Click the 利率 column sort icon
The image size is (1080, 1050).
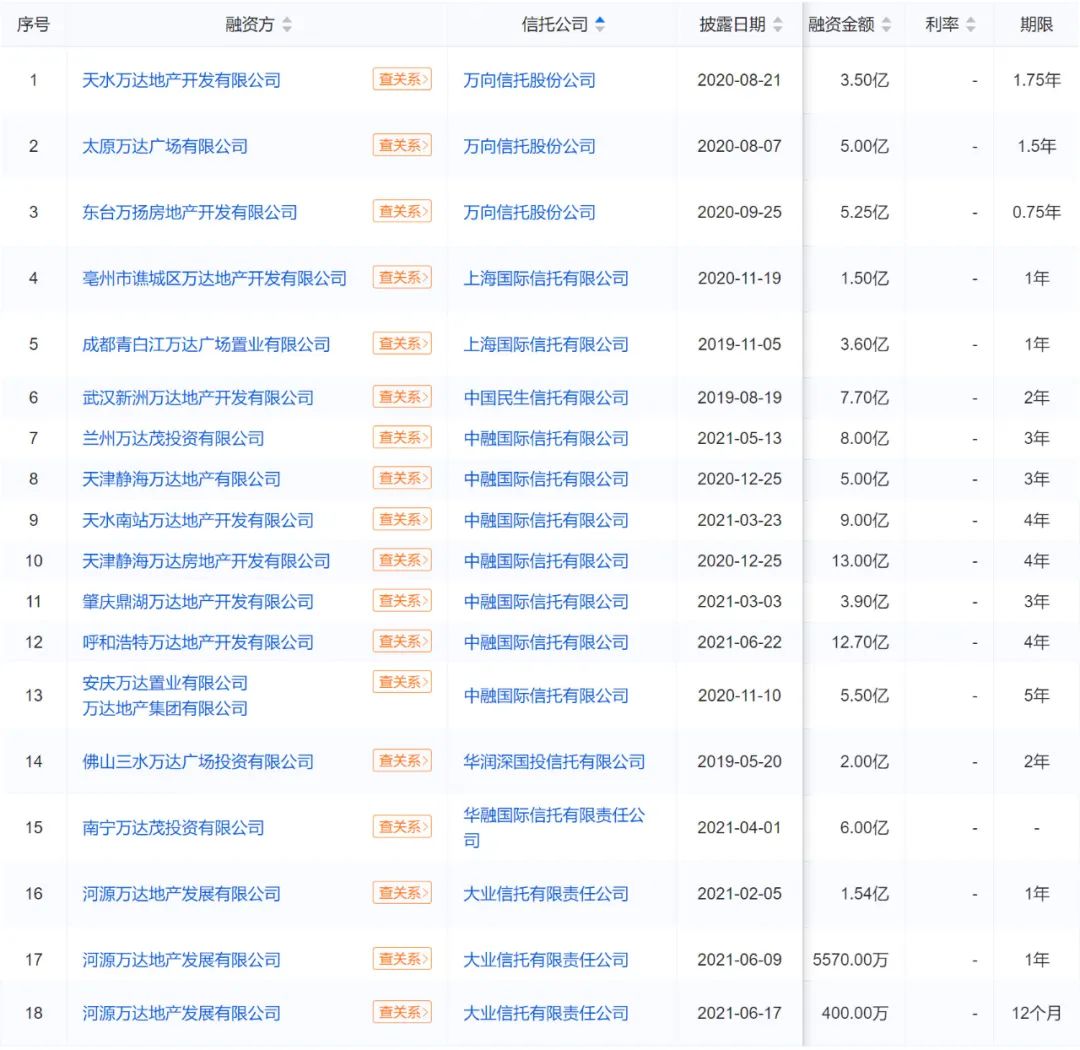click(971, 25)
